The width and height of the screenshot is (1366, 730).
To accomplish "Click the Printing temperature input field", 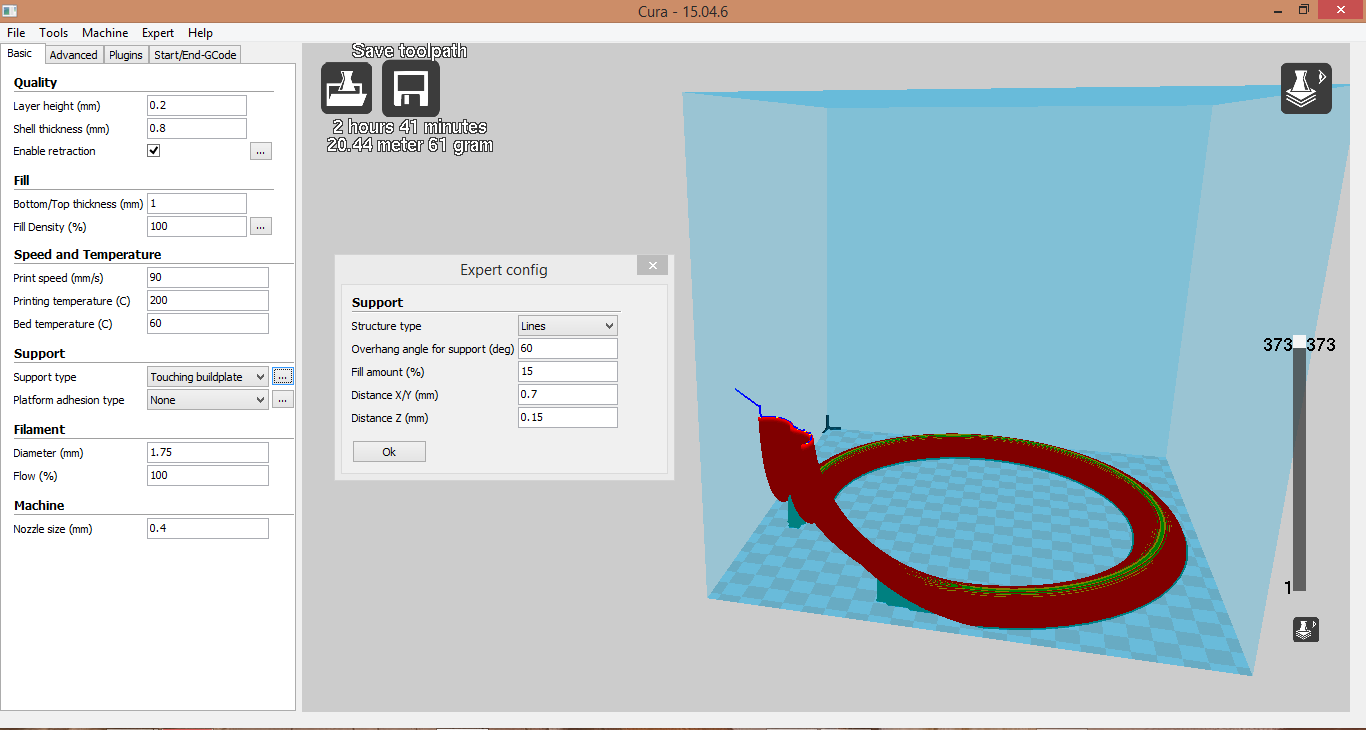I will 208,301.
